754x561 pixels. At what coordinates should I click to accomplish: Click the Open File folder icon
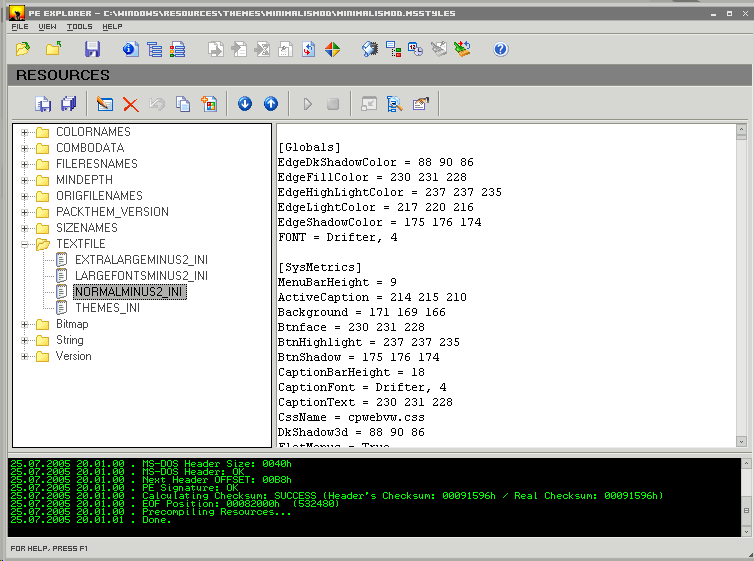(23, 49)
